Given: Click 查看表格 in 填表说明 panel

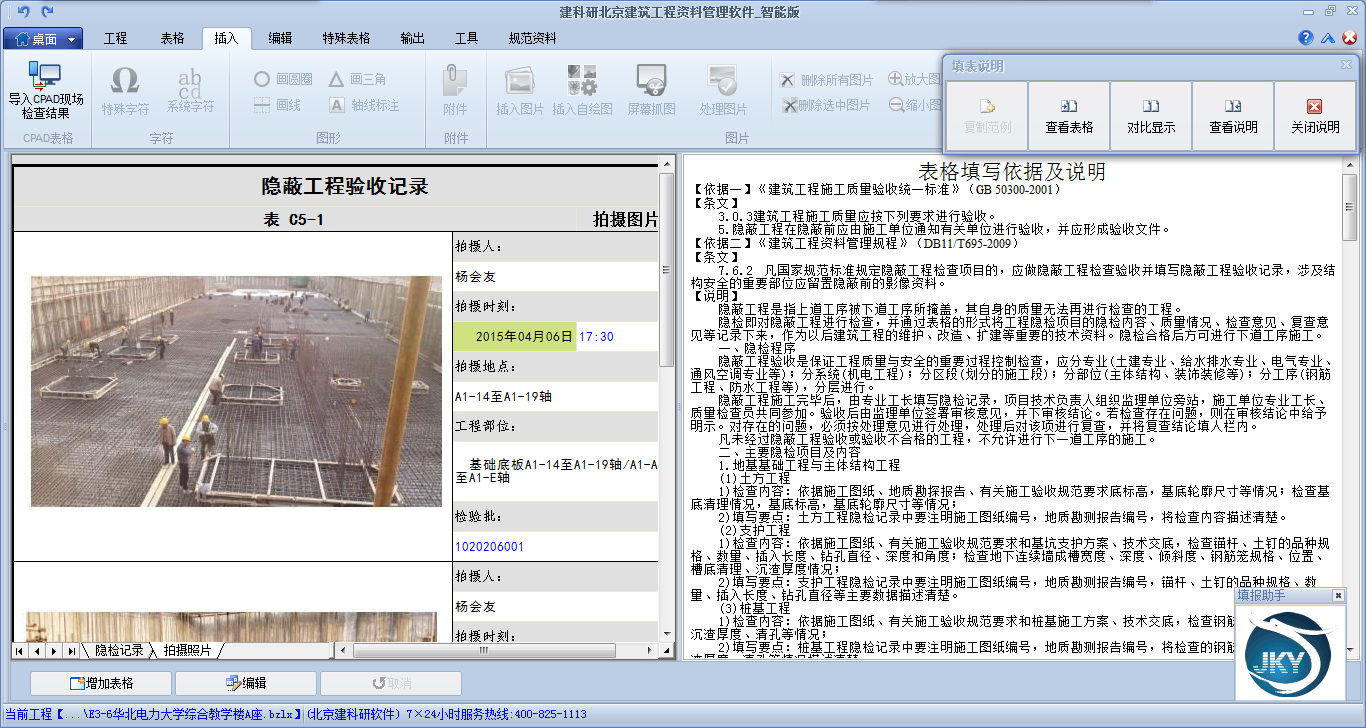Looking at the screenshot, I should [1069, 116].
